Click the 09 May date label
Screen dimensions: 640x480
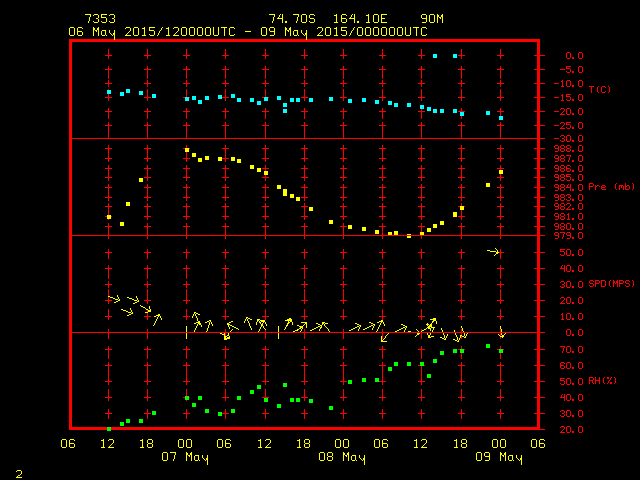point(499,458)
